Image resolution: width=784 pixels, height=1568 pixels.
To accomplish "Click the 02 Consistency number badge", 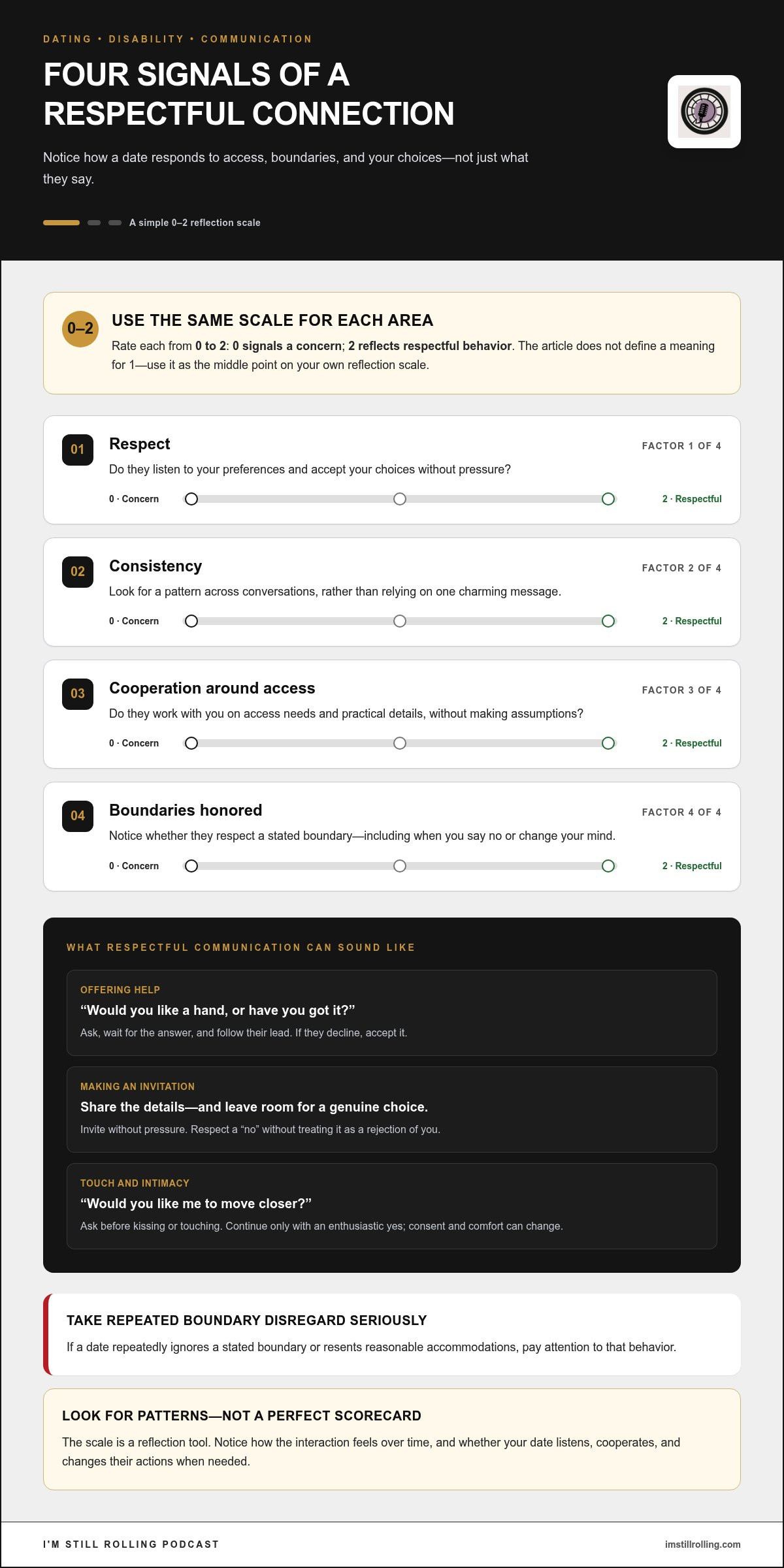I will point(78,571).
